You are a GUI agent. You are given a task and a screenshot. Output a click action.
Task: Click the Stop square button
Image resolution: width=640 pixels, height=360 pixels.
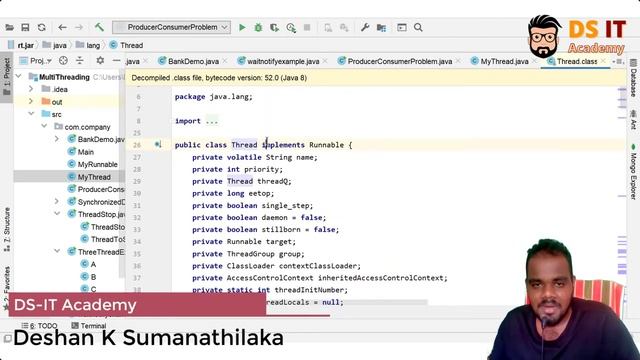tap(307, 27)
